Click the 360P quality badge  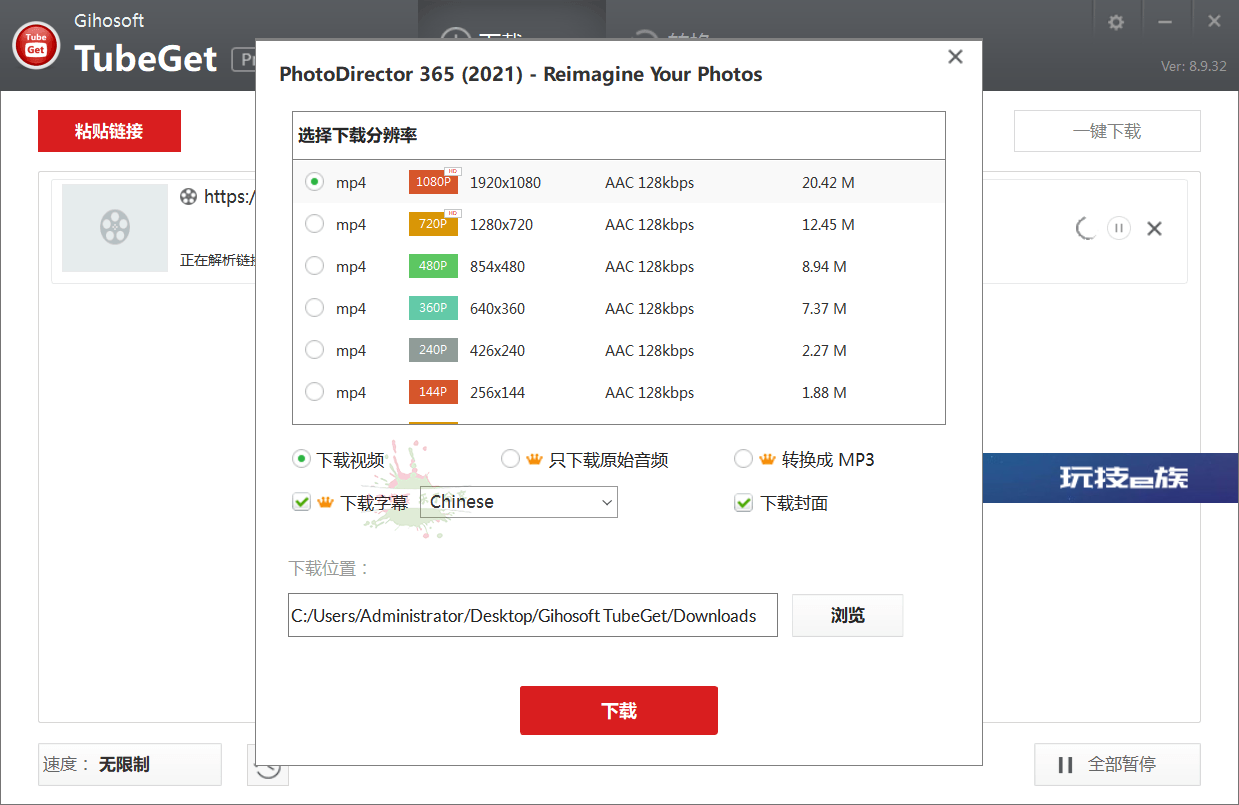pos(433,308)
